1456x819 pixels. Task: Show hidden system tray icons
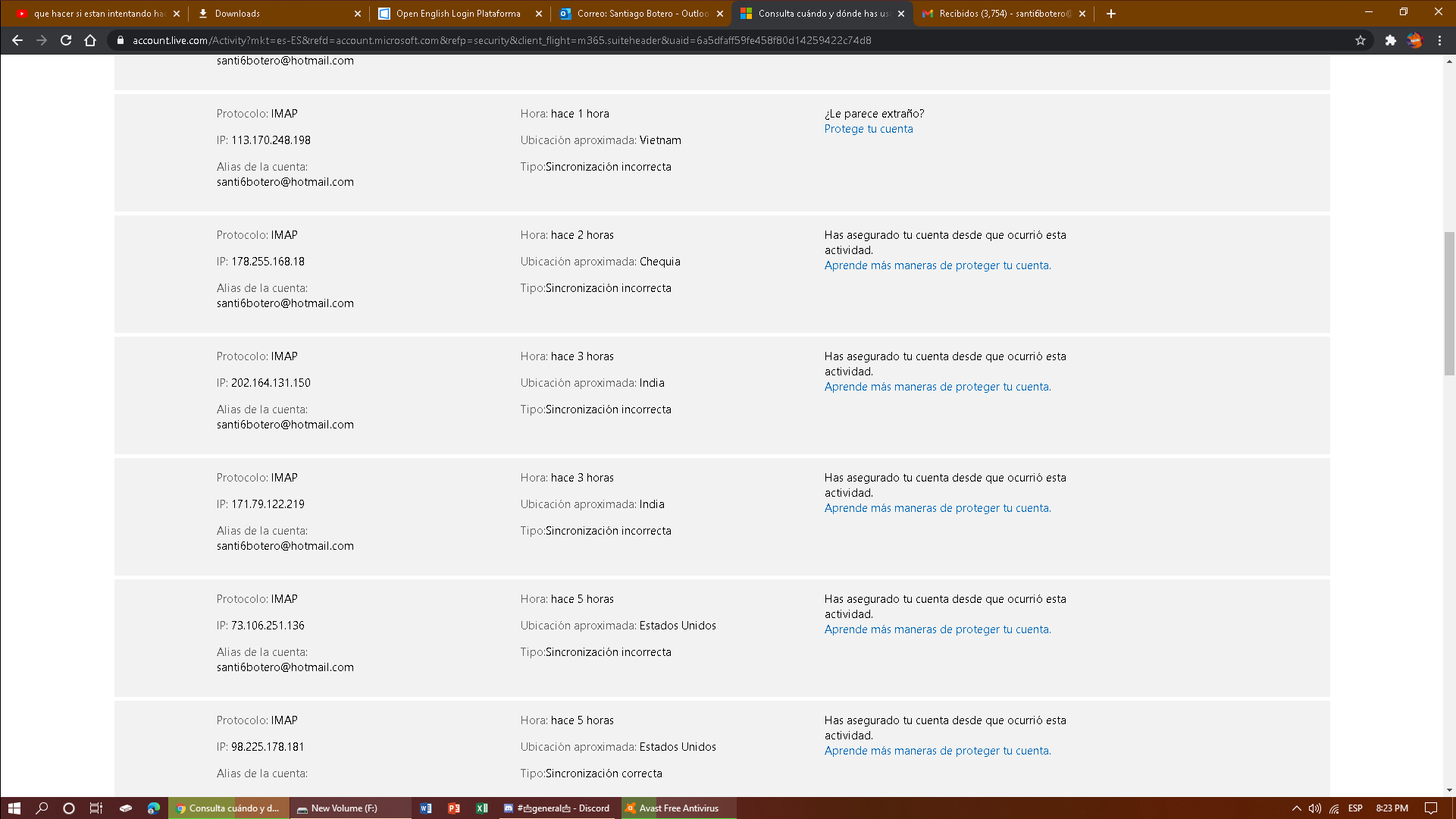1296,808
